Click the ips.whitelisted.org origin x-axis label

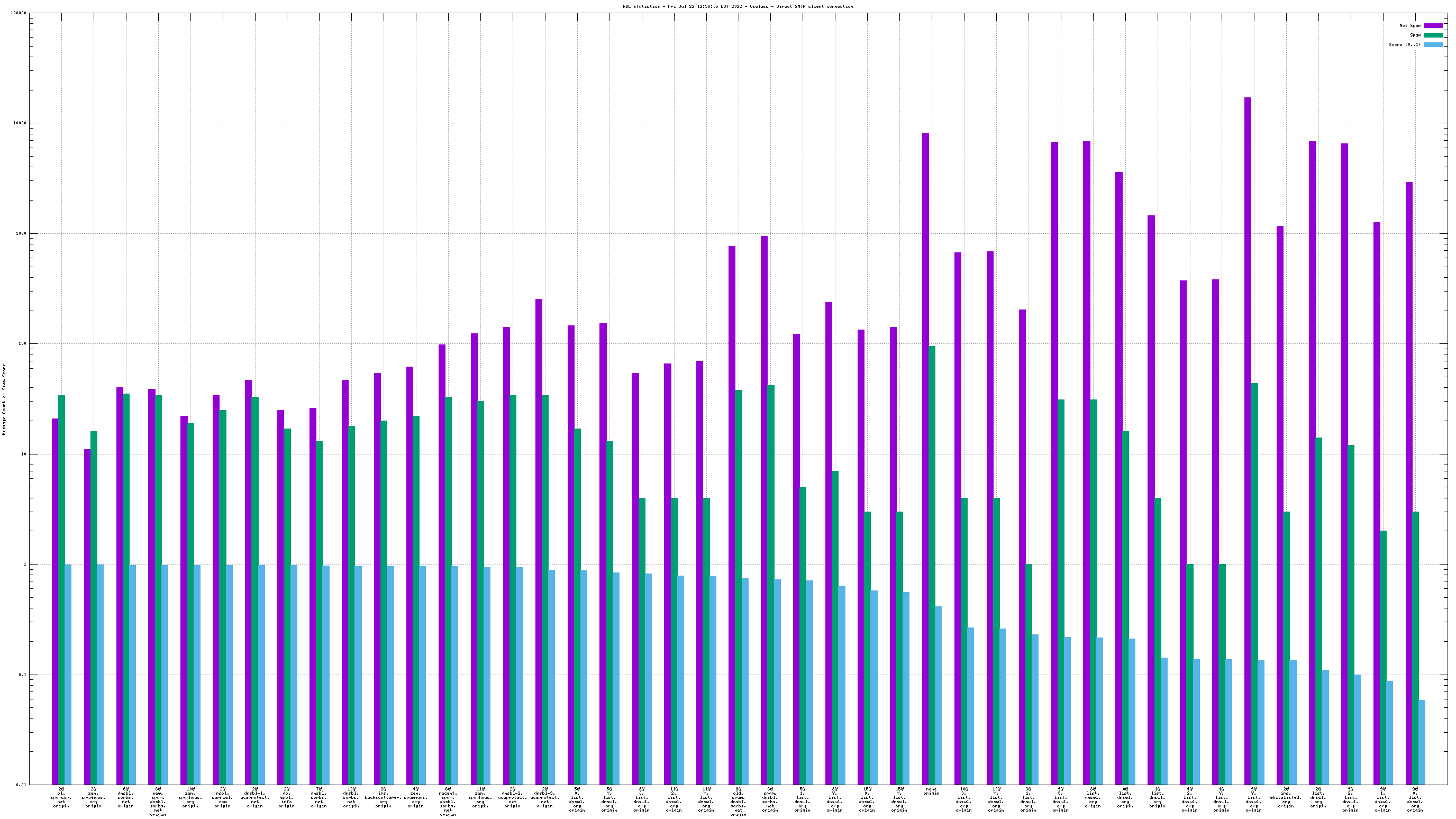point(1285,797)
